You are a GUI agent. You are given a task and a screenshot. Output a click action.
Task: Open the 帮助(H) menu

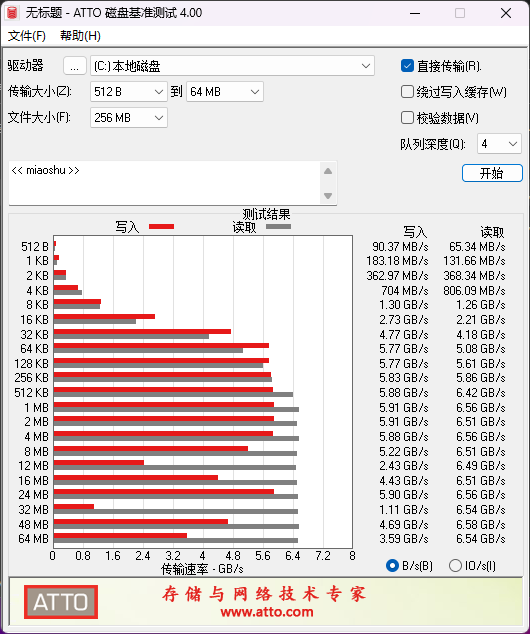(x=80, y=36)
